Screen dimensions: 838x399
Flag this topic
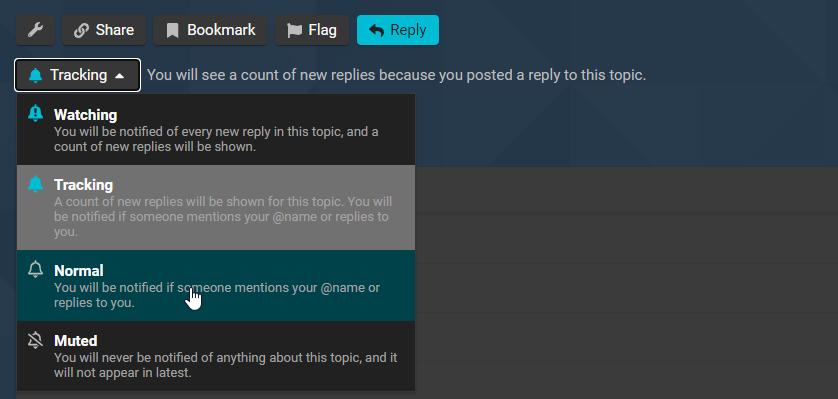(x=312, y=30)
